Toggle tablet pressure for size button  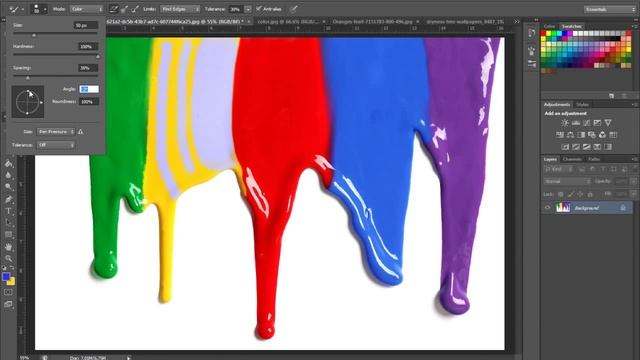293,9
